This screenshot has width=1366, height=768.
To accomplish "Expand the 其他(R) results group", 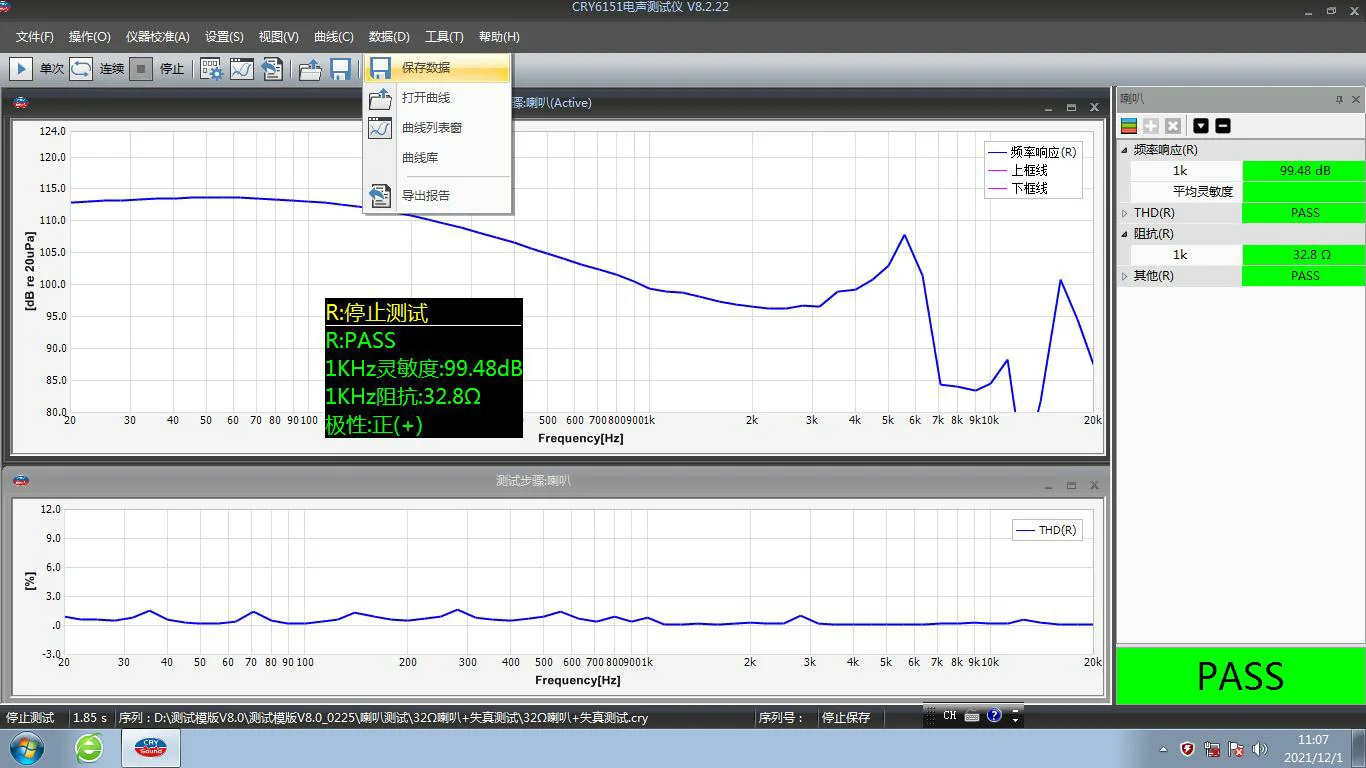I will coord(1125,276).
